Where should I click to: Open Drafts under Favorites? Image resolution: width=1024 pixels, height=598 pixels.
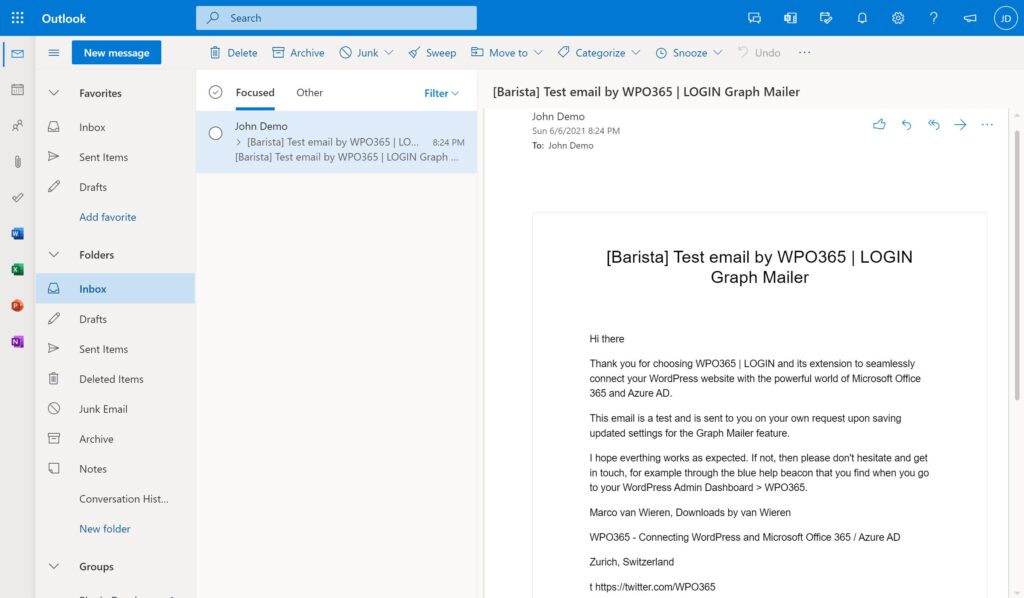click(x=116, y=187)
